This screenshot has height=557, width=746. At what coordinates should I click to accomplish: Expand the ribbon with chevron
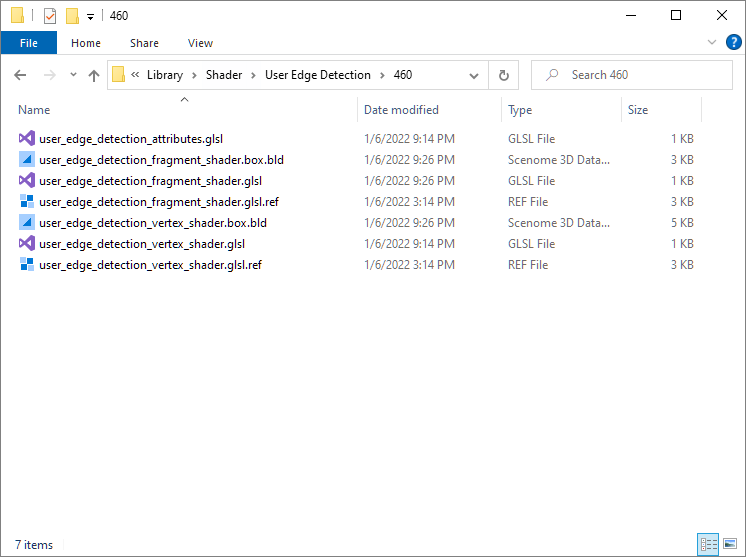point(712,42)
